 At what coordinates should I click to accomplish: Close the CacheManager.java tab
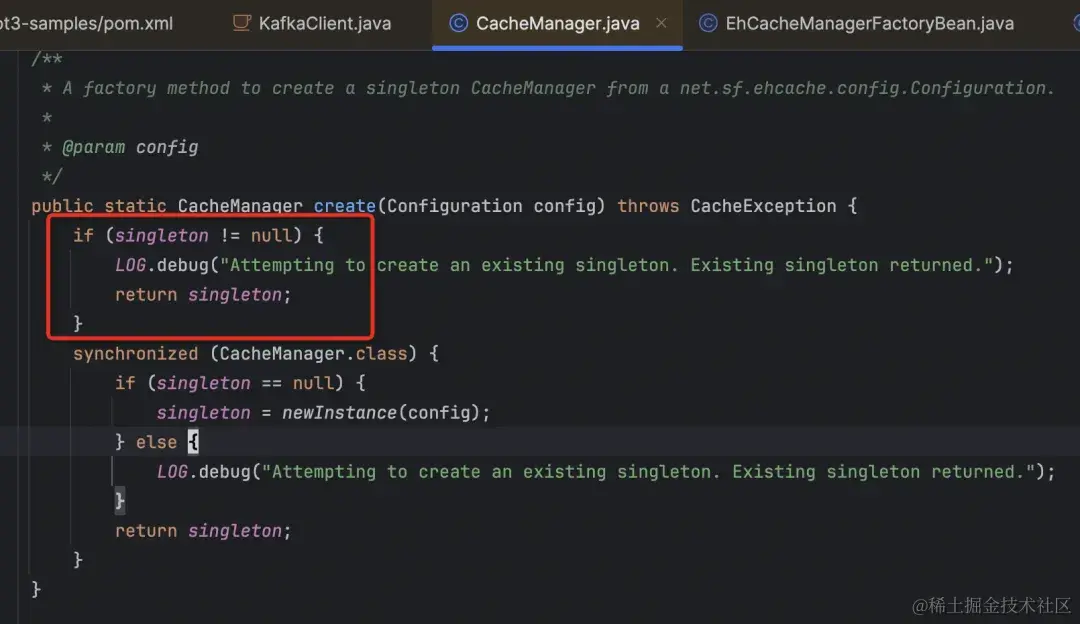click(x=661, y=23)
